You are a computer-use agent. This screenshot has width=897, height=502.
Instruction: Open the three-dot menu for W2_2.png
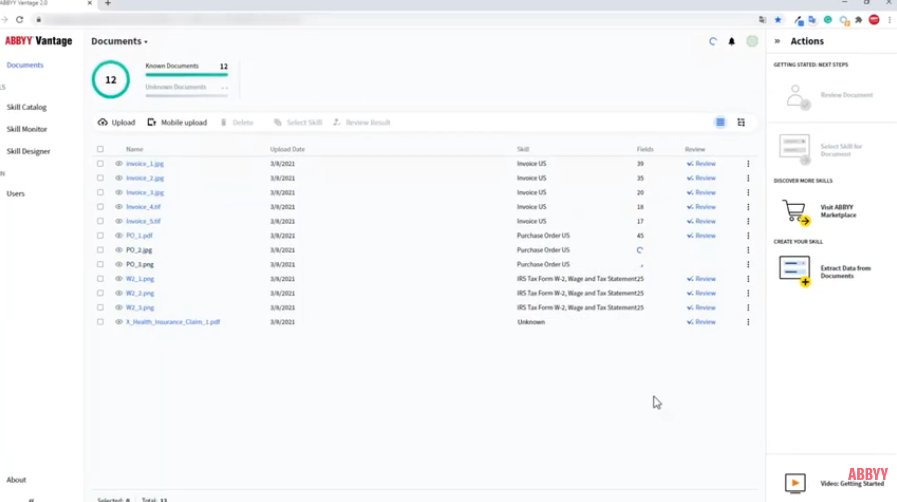pyautogui.click(x=748, y=293)
